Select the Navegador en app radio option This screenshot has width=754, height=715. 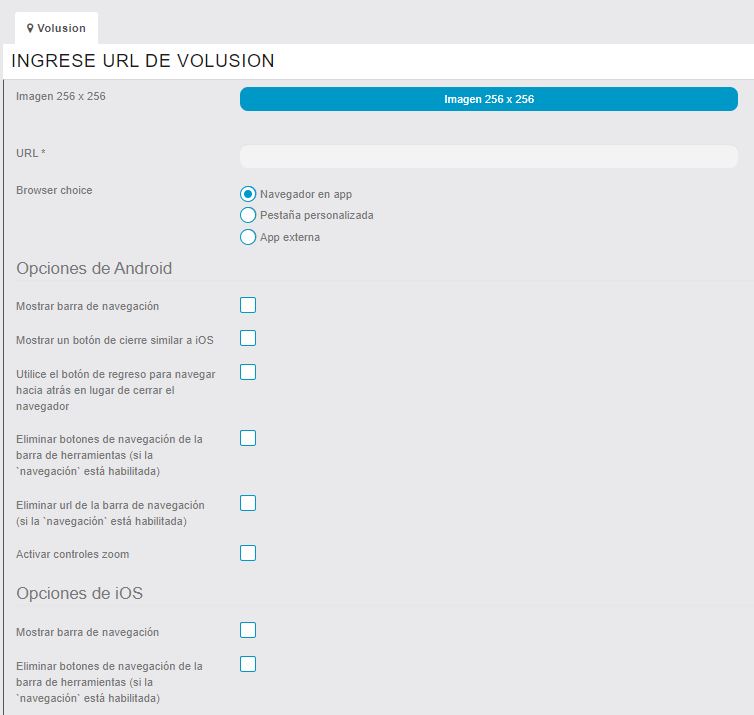(248, 194)
